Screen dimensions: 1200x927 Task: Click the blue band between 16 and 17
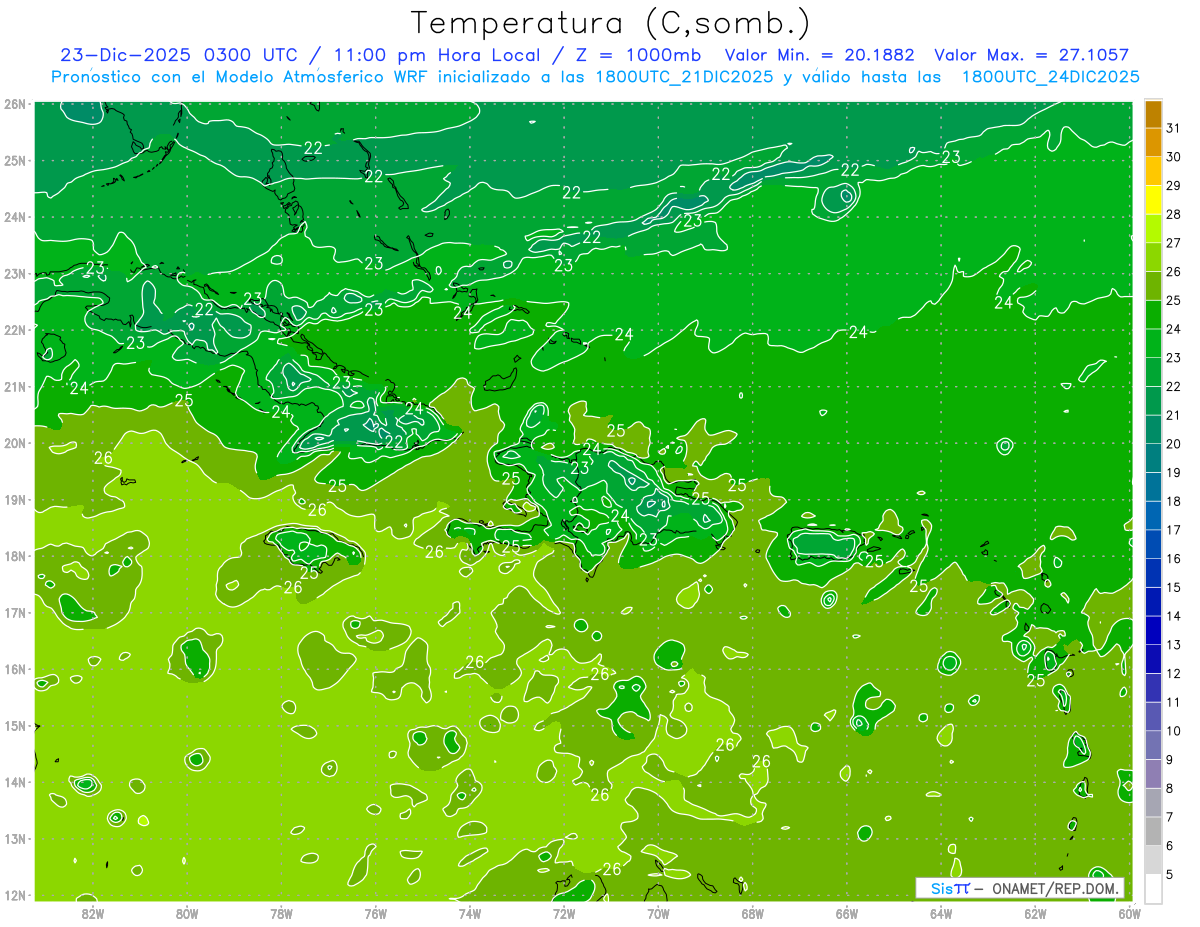1153,544
